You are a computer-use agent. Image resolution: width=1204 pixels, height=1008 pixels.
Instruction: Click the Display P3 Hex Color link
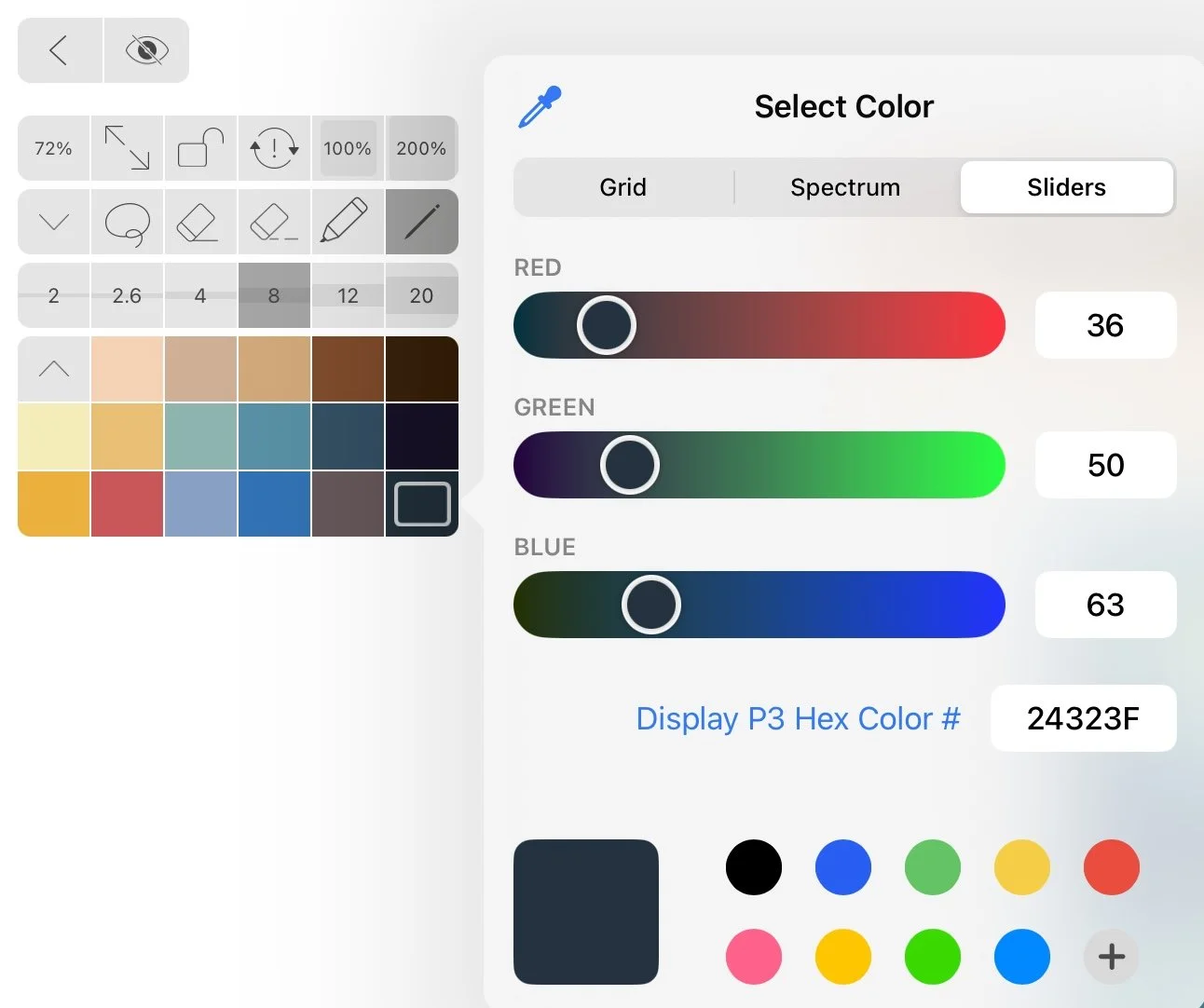click(798, 718)
